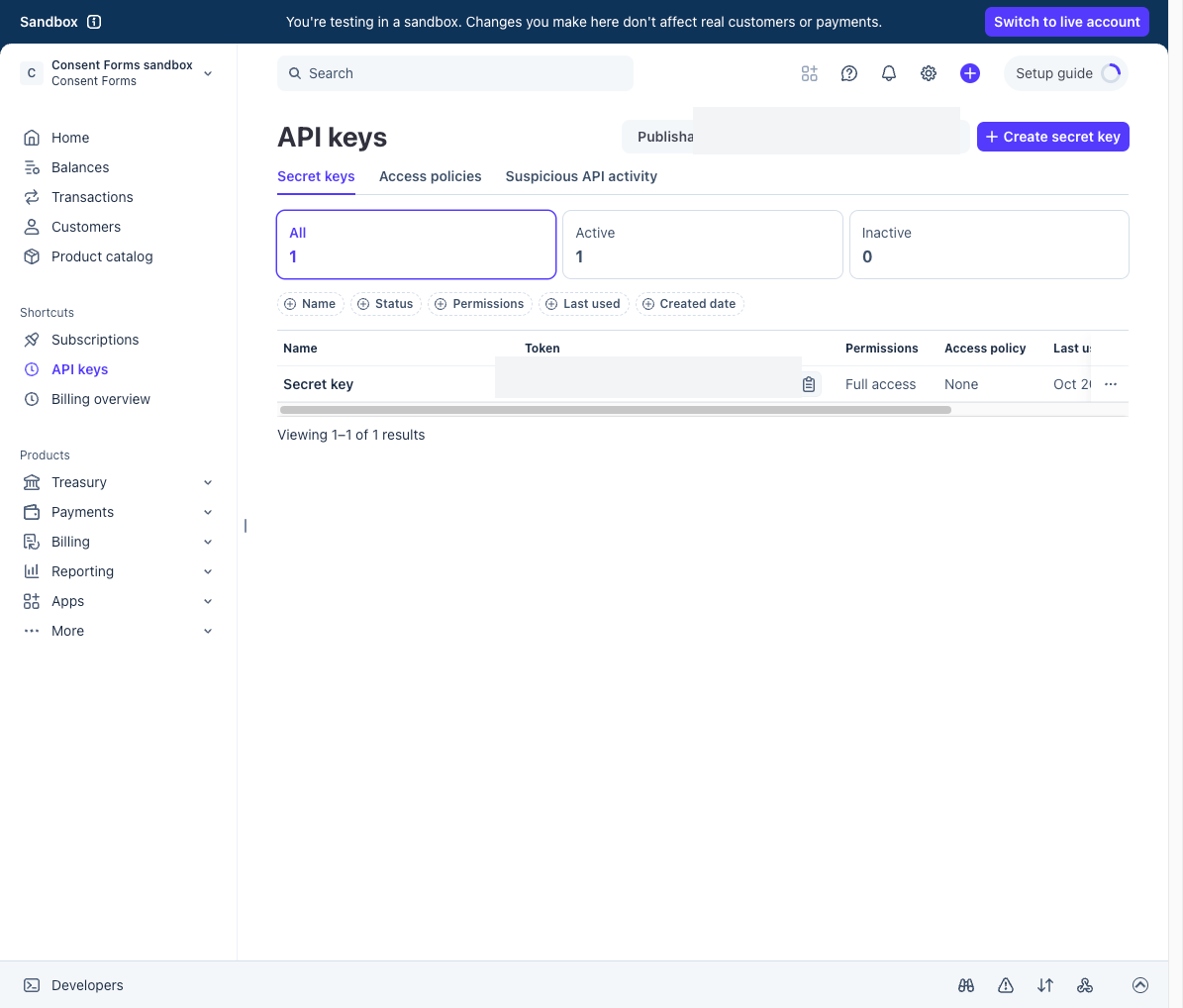The width and height of the screenshot is (1183, 1008).
Task: Add the Last used filter chip
Action: (x=583, y=304)
